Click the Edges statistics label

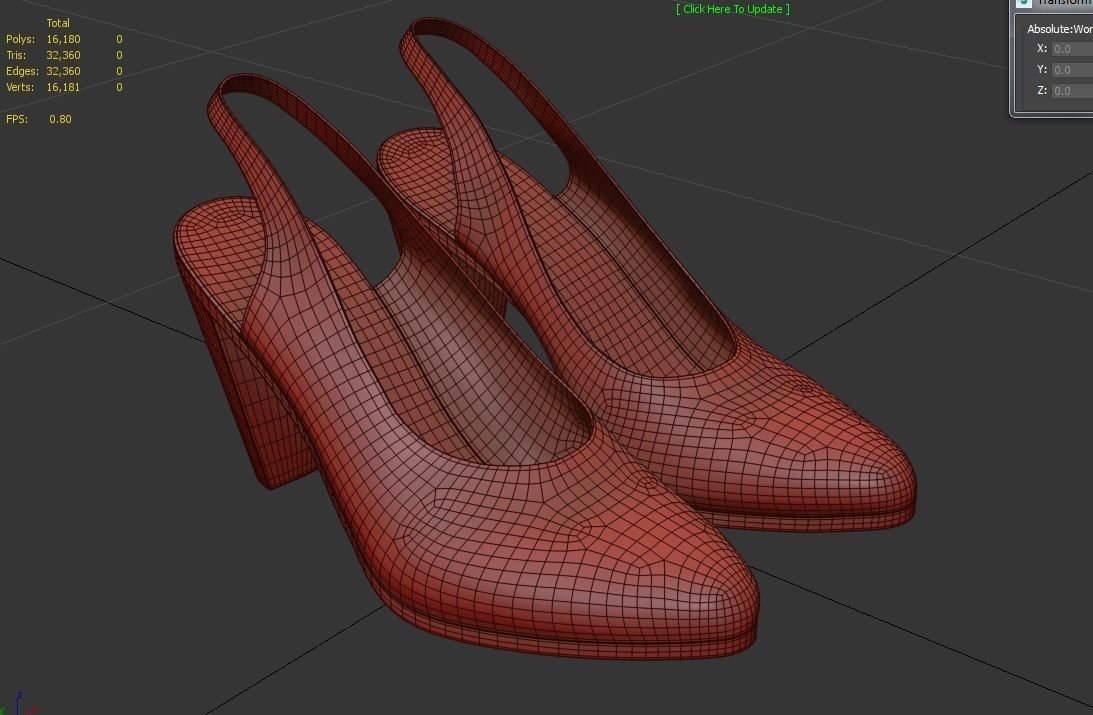point(22,71)
